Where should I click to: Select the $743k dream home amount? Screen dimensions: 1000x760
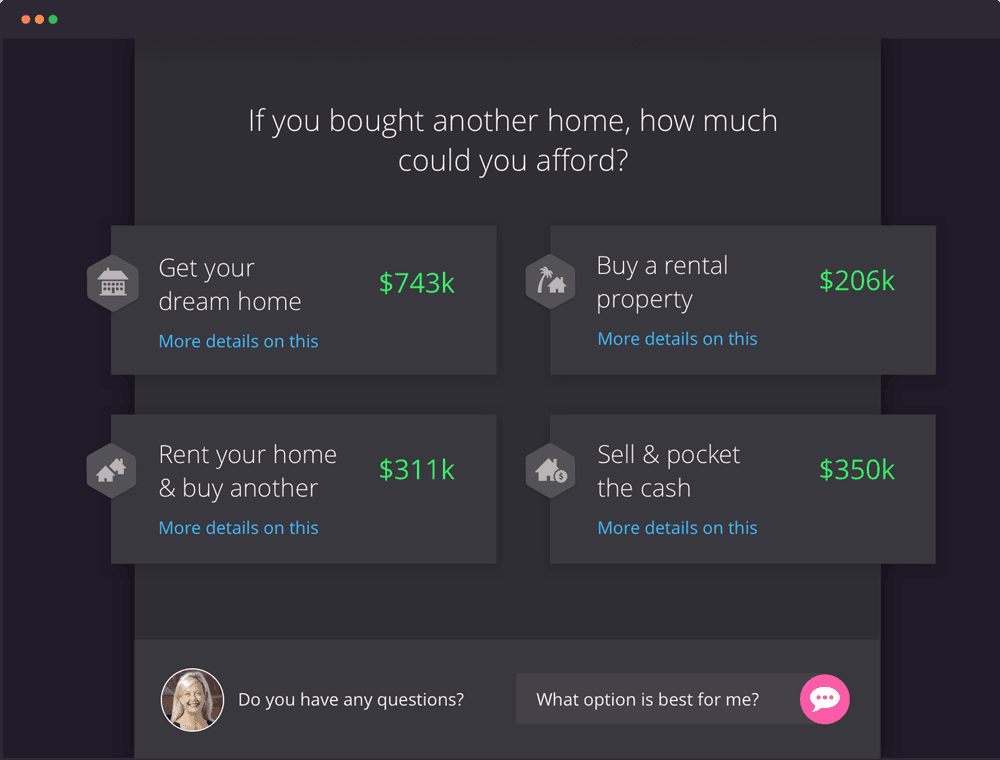pyautogui.click(x=416, y=283)
